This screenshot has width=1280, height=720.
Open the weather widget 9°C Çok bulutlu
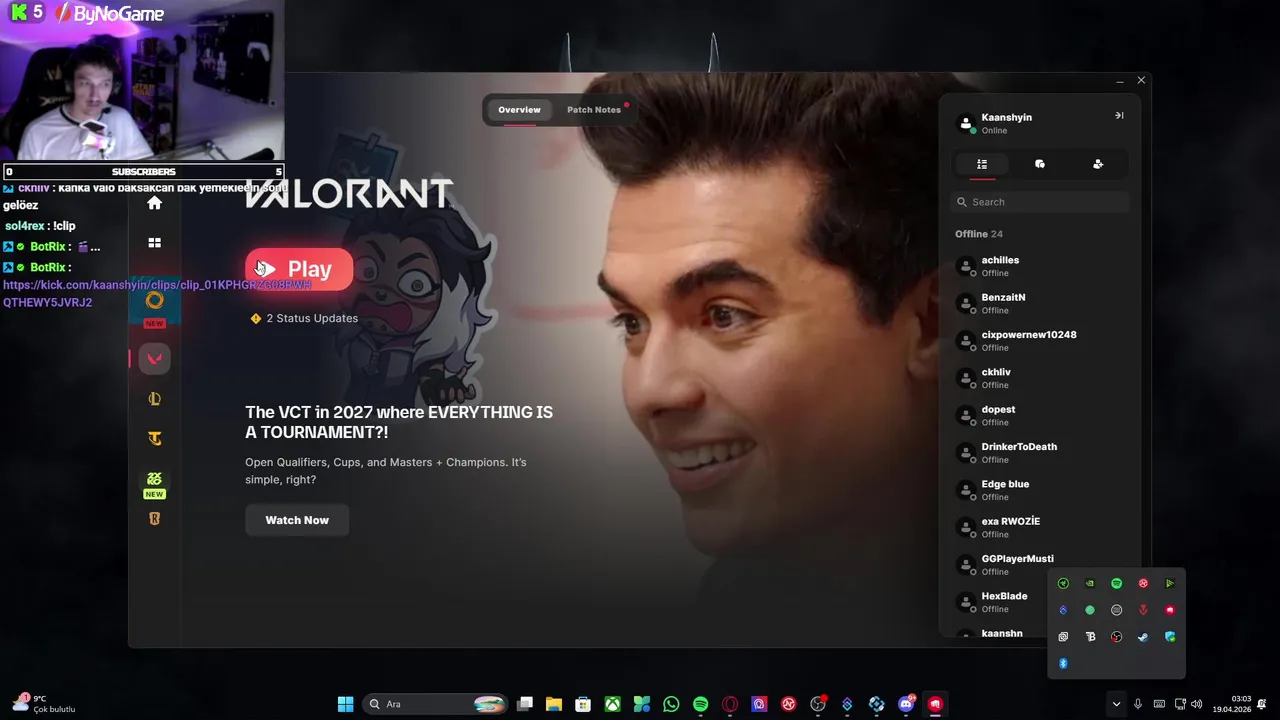[42, 704]
